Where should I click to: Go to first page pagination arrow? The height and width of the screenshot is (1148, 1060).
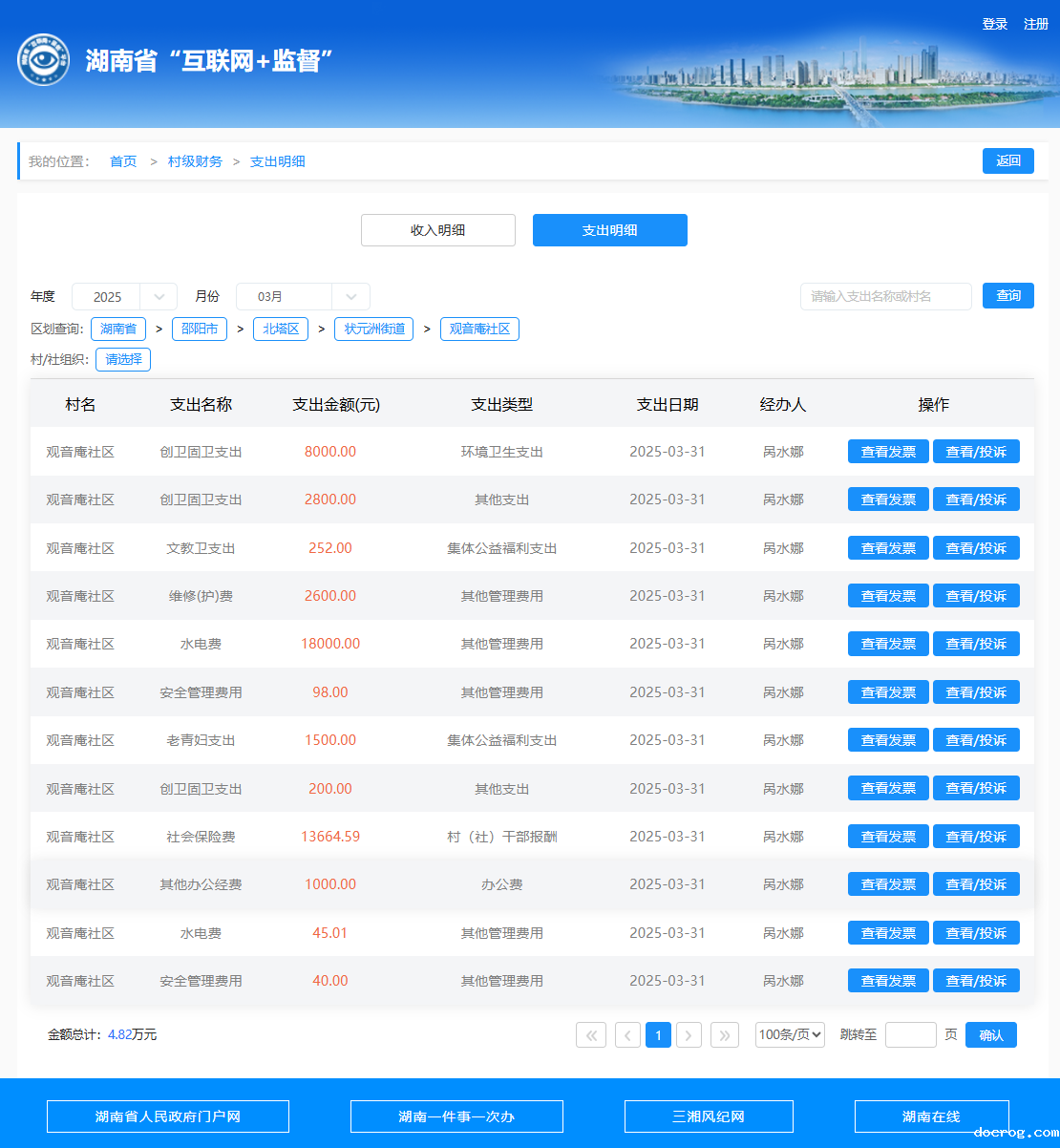[x=591, y=1035]
